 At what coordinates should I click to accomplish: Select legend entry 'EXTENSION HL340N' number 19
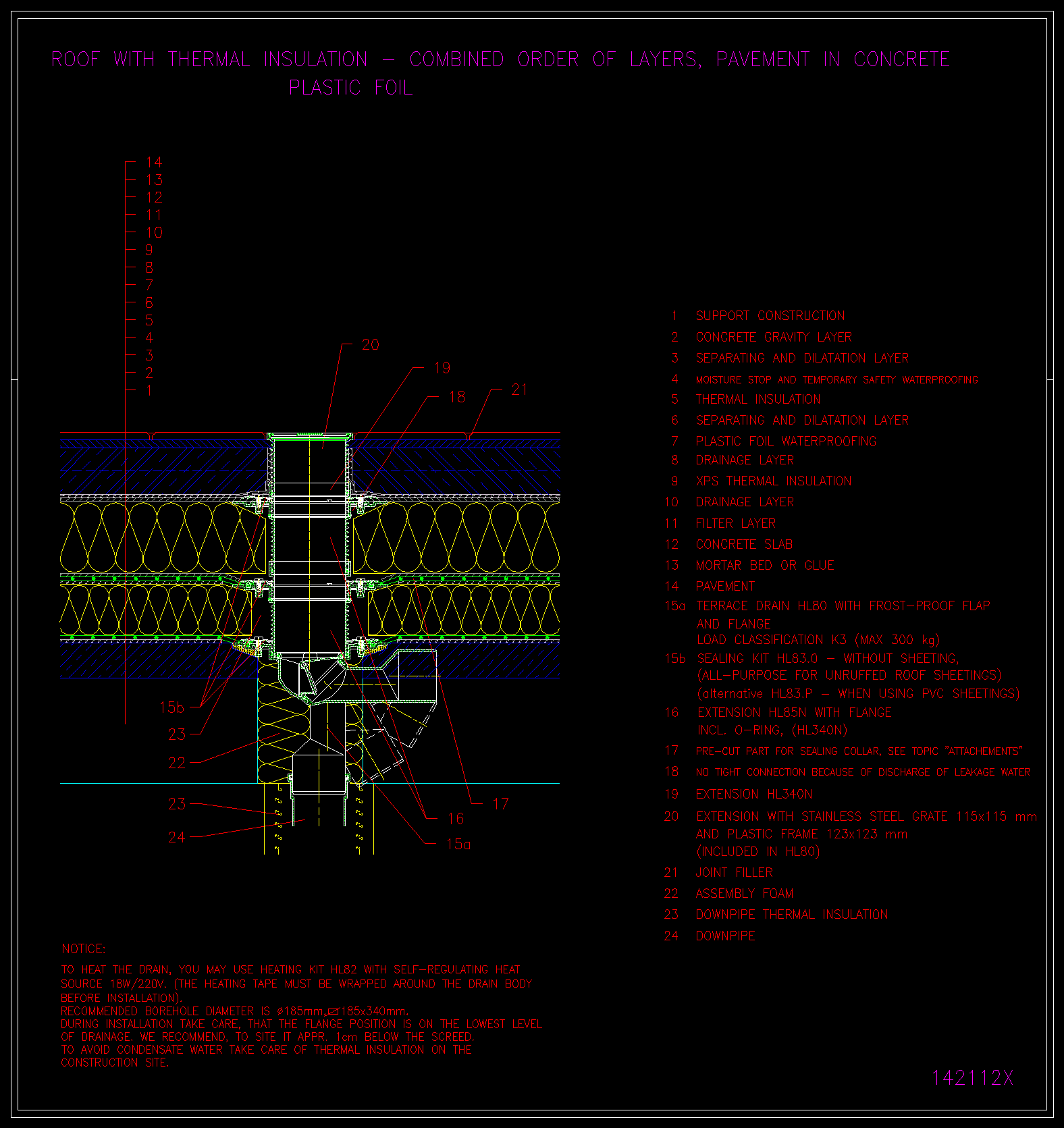coord(754,795)
